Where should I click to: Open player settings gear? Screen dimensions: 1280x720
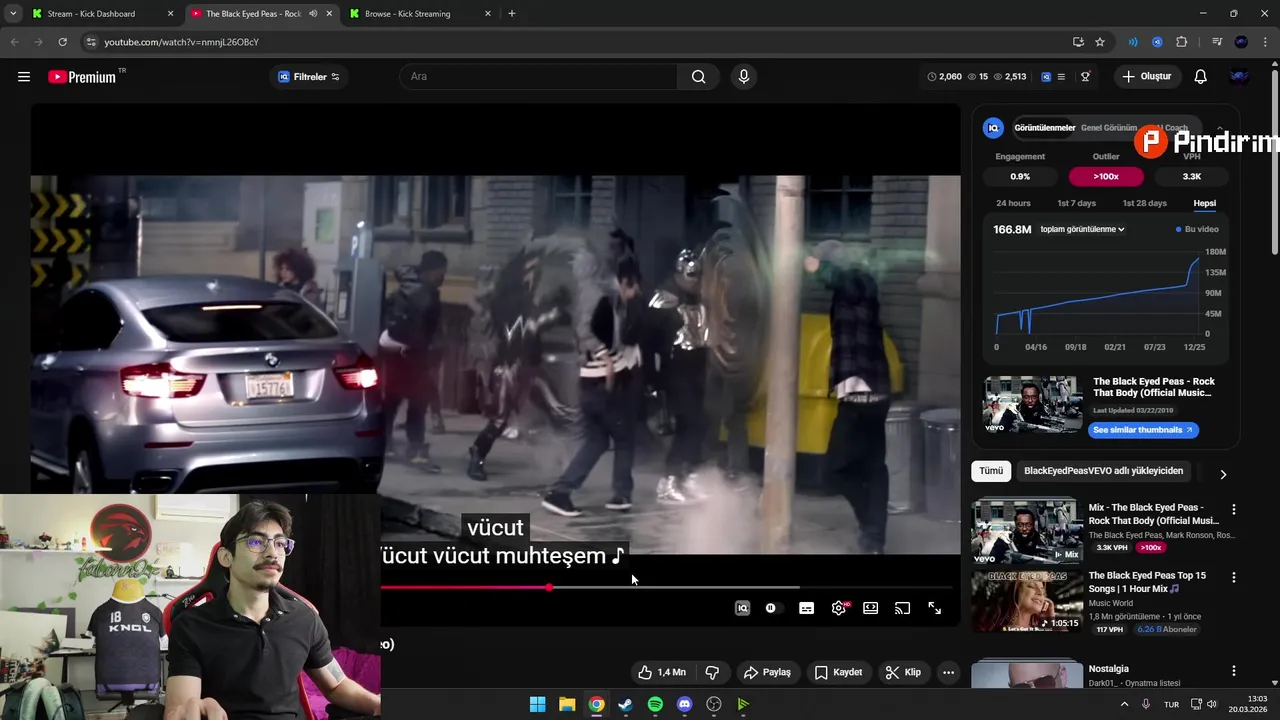pyautogui.click(x=839, y=608)
